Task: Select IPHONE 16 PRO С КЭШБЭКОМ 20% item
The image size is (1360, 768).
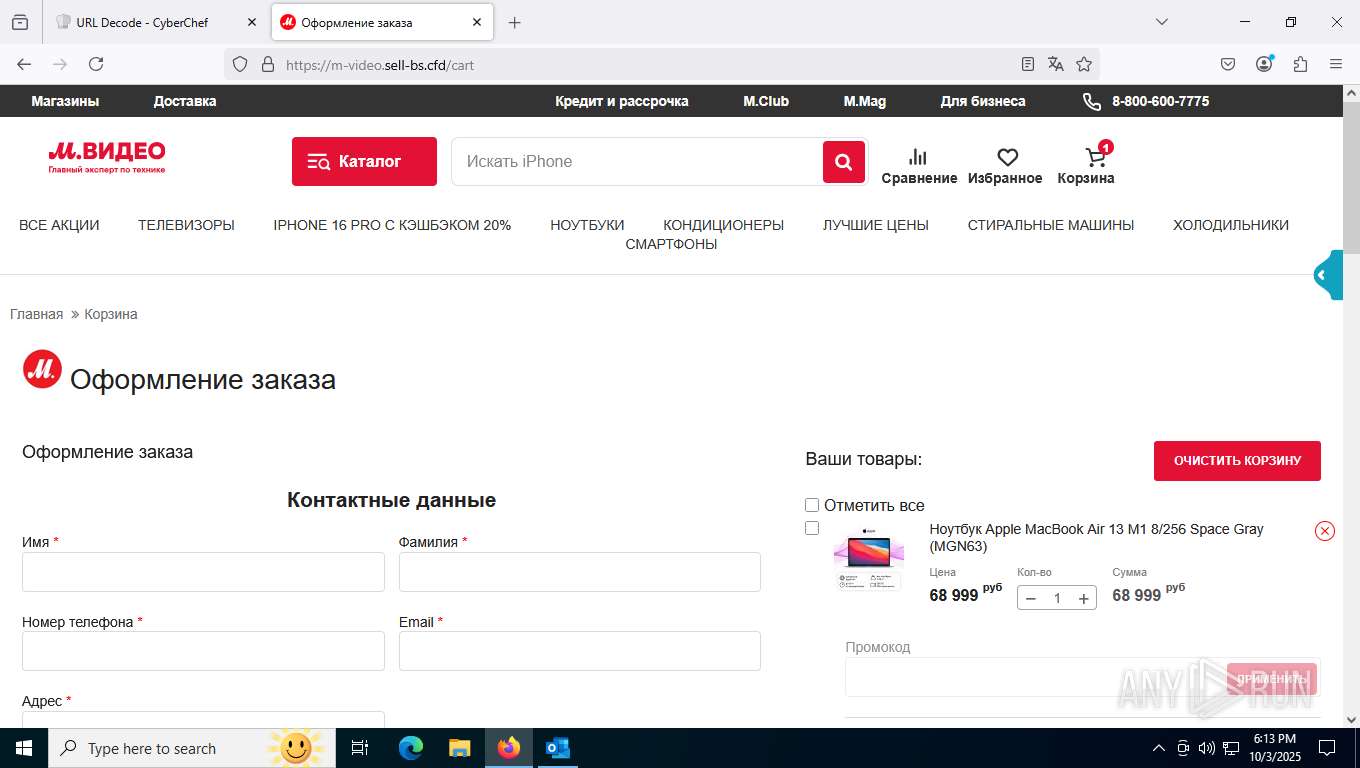Action: click(392, 225)
